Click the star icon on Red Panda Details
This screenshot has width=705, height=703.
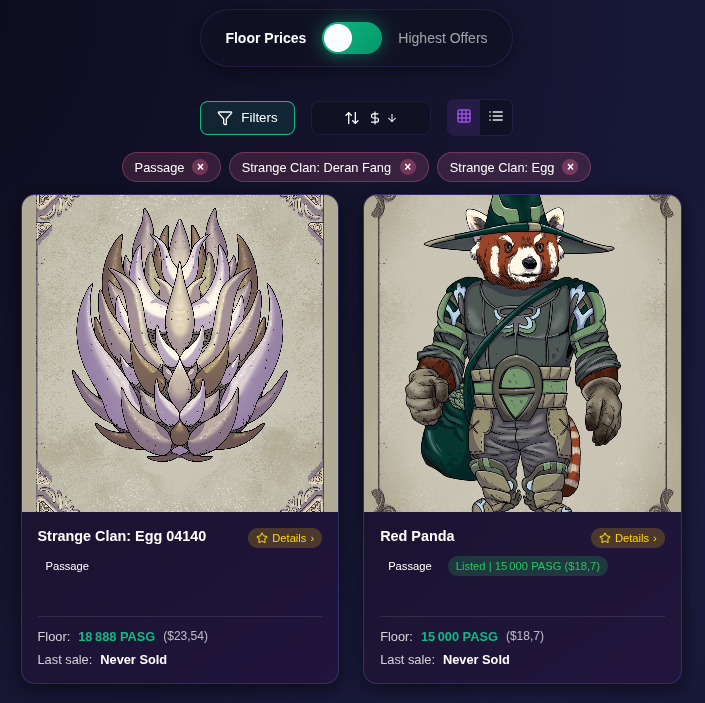click(x=605, y=538)
